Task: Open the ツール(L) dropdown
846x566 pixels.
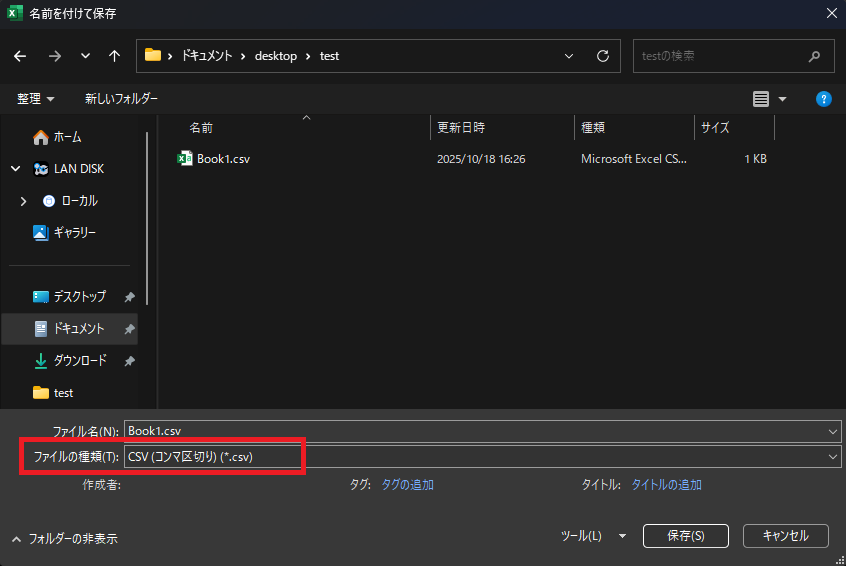Action: click(x=593, y=536)
